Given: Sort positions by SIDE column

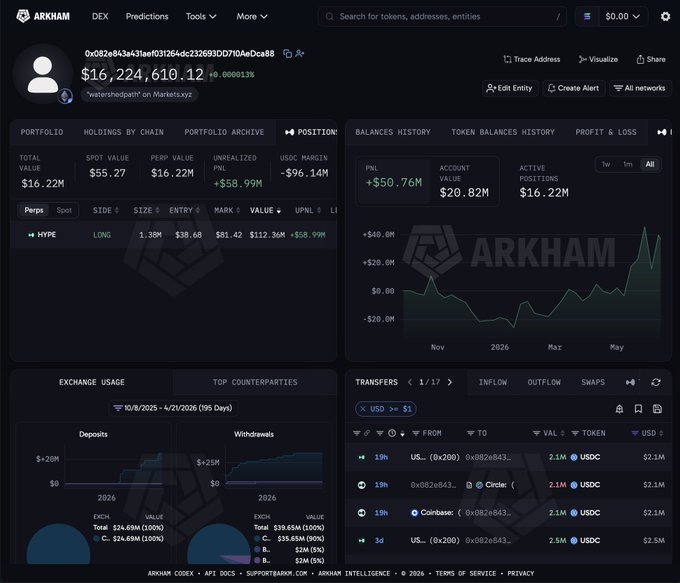Looking at the screenshot, I should pos(105,210).
